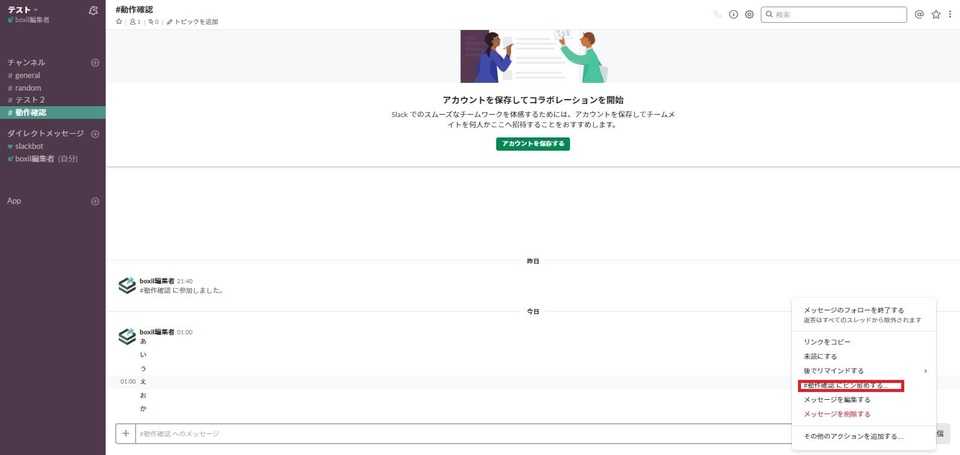Image resolution: width=960 pixels, height=455 pixels.
Task: Click user status boxil編集者 under workspace name
Action: click(x=29, y=20)
